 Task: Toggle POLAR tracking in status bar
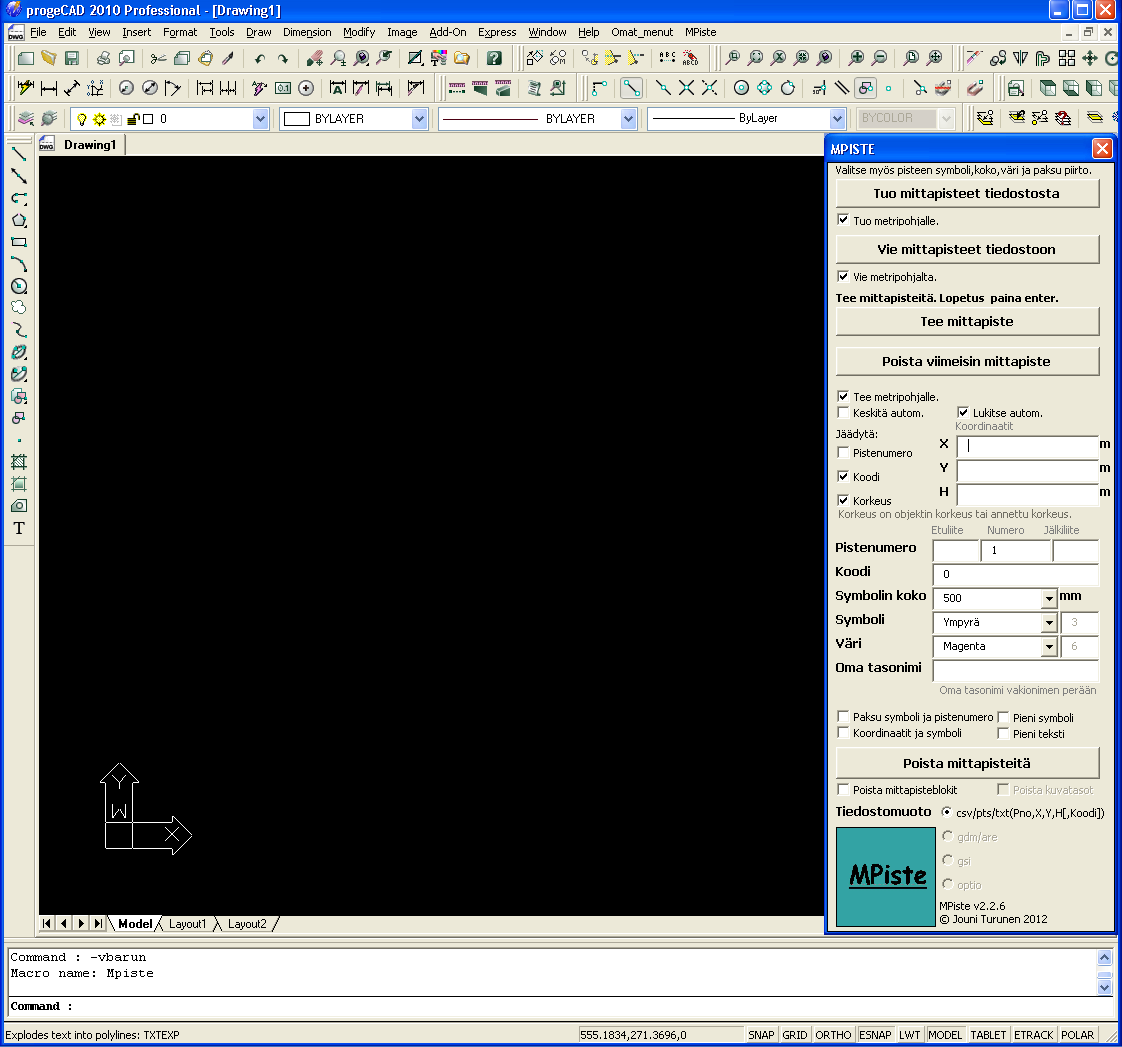pos(1077,1035)
